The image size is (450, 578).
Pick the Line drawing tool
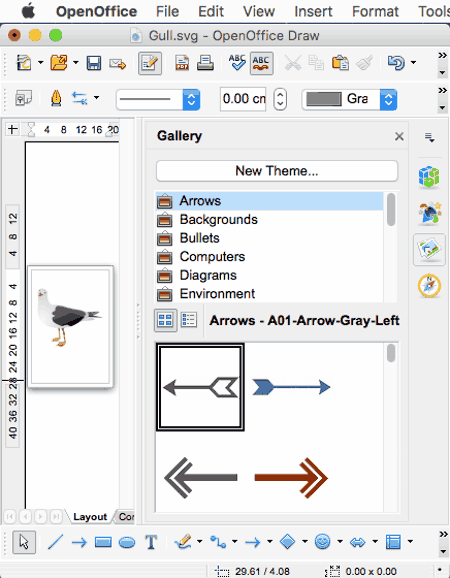click(x=55, y=542)
